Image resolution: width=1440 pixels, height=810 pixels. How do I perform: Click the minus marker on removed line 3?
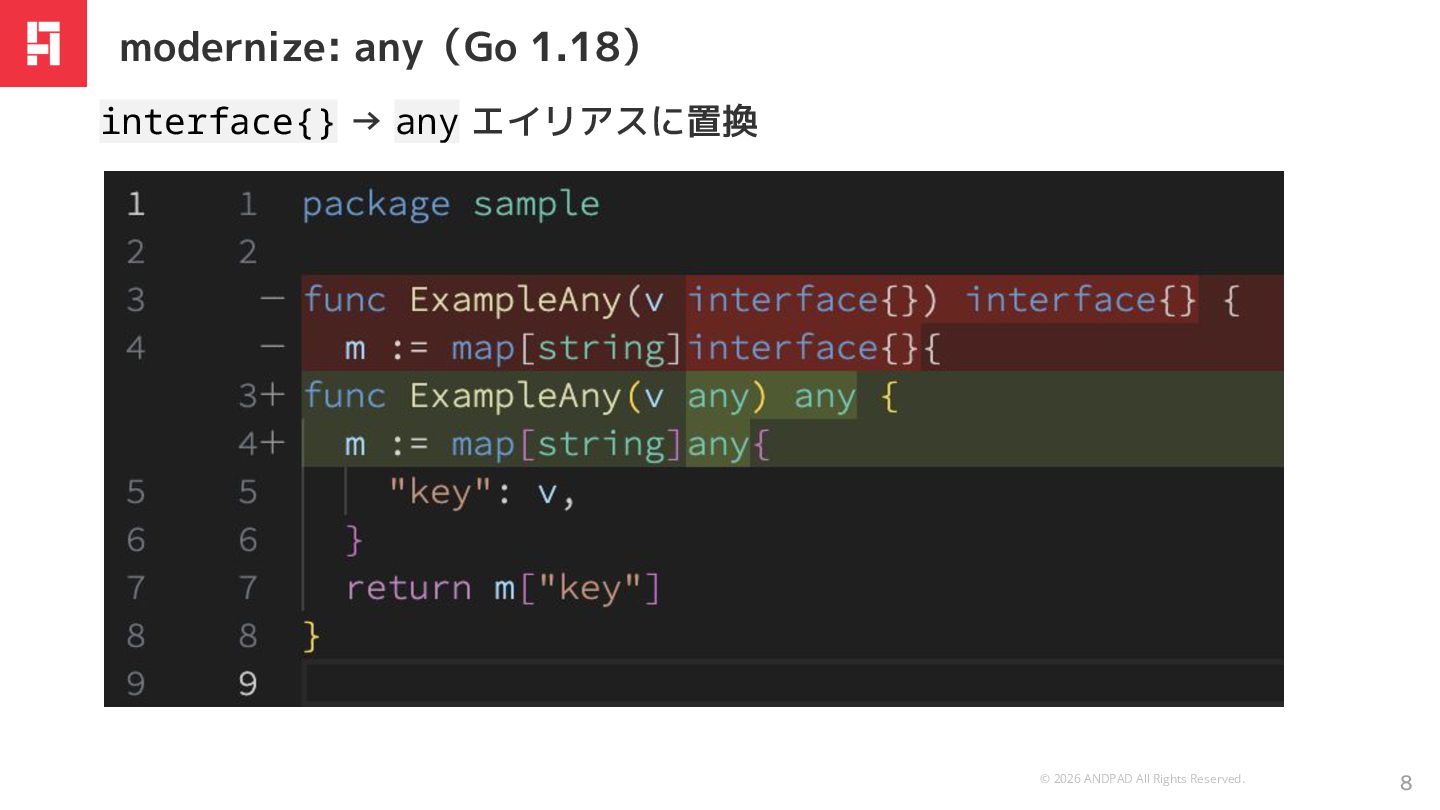pyautogui.click(x=273, y=299)
